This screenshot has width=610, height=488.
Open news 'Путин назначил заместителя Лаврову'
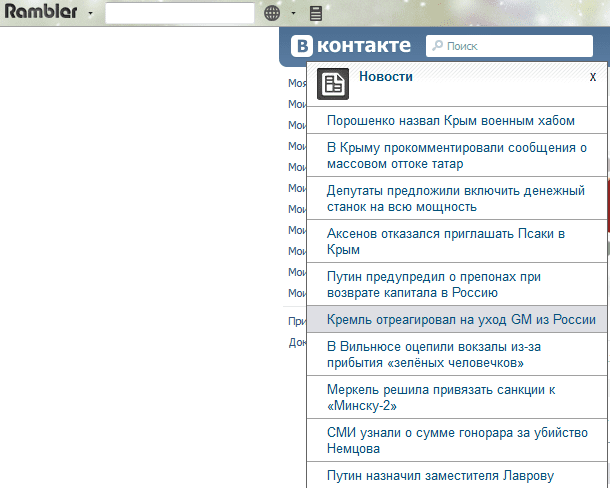pyautogui.click(x=457, y=475)
